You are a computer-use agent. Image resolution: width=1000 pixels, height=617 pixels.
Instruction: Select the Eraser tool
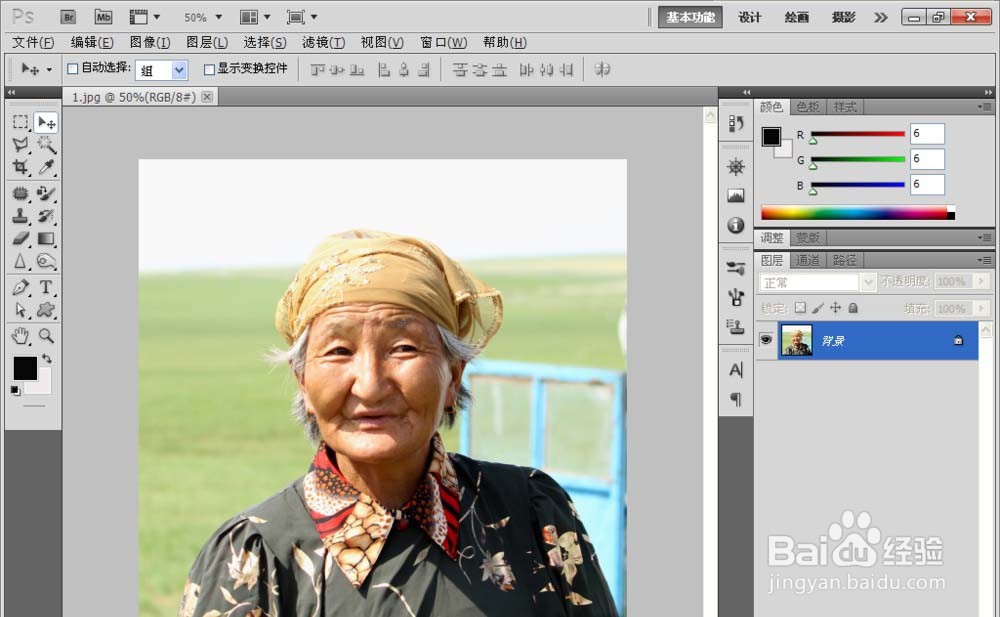tap(20, 239)
